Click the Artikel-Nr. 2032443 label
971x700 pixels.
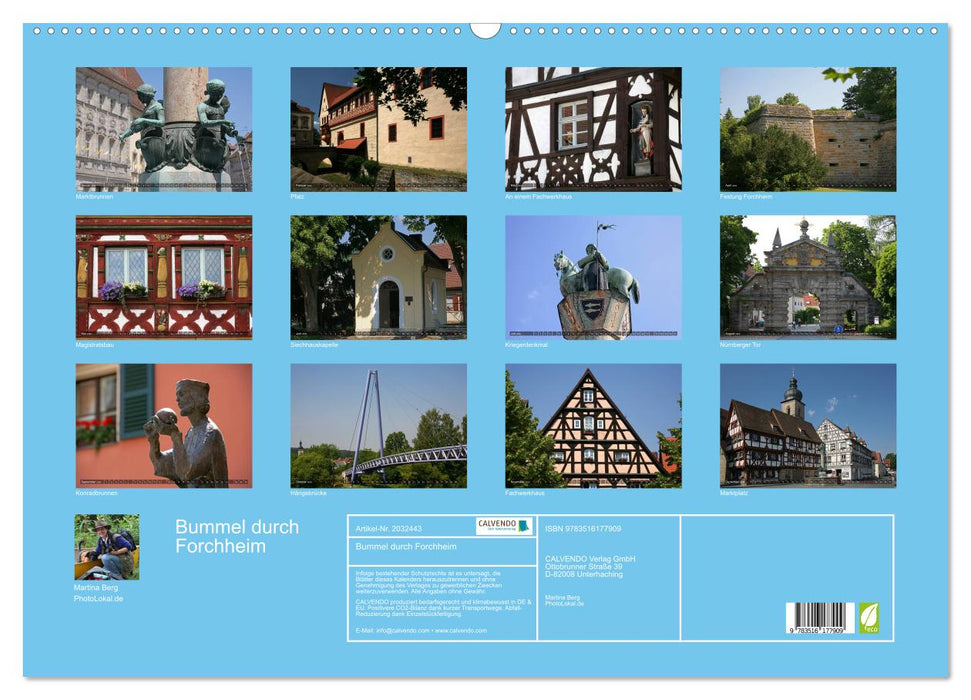tap(390, 527)
